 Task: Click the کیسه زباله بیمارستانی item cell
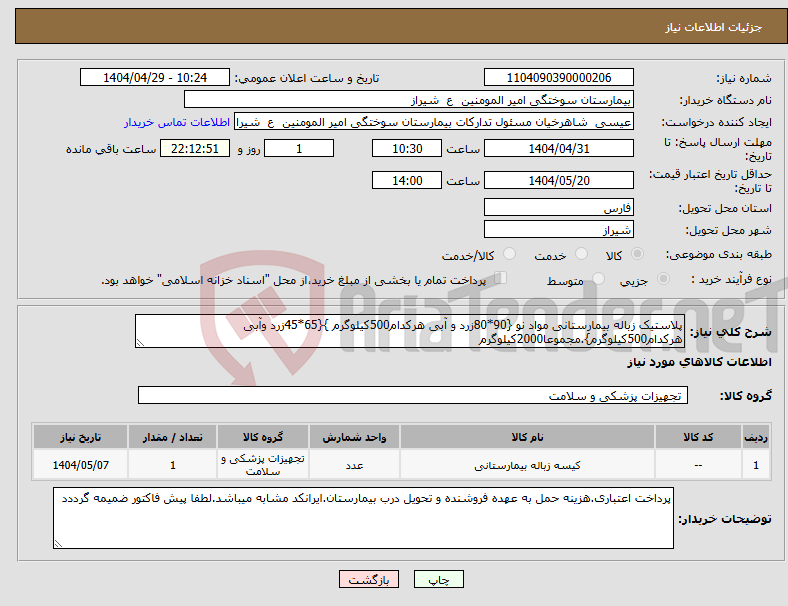(527, 465)
